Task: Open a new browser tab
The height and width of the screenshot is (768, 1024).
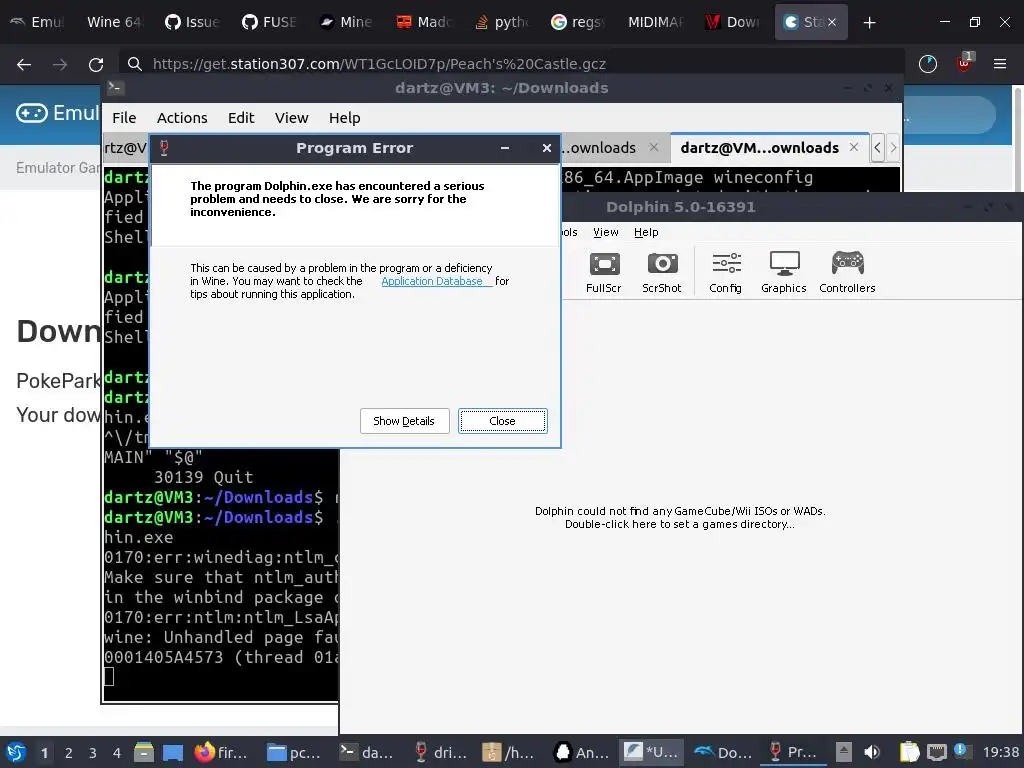Action: 869,23
